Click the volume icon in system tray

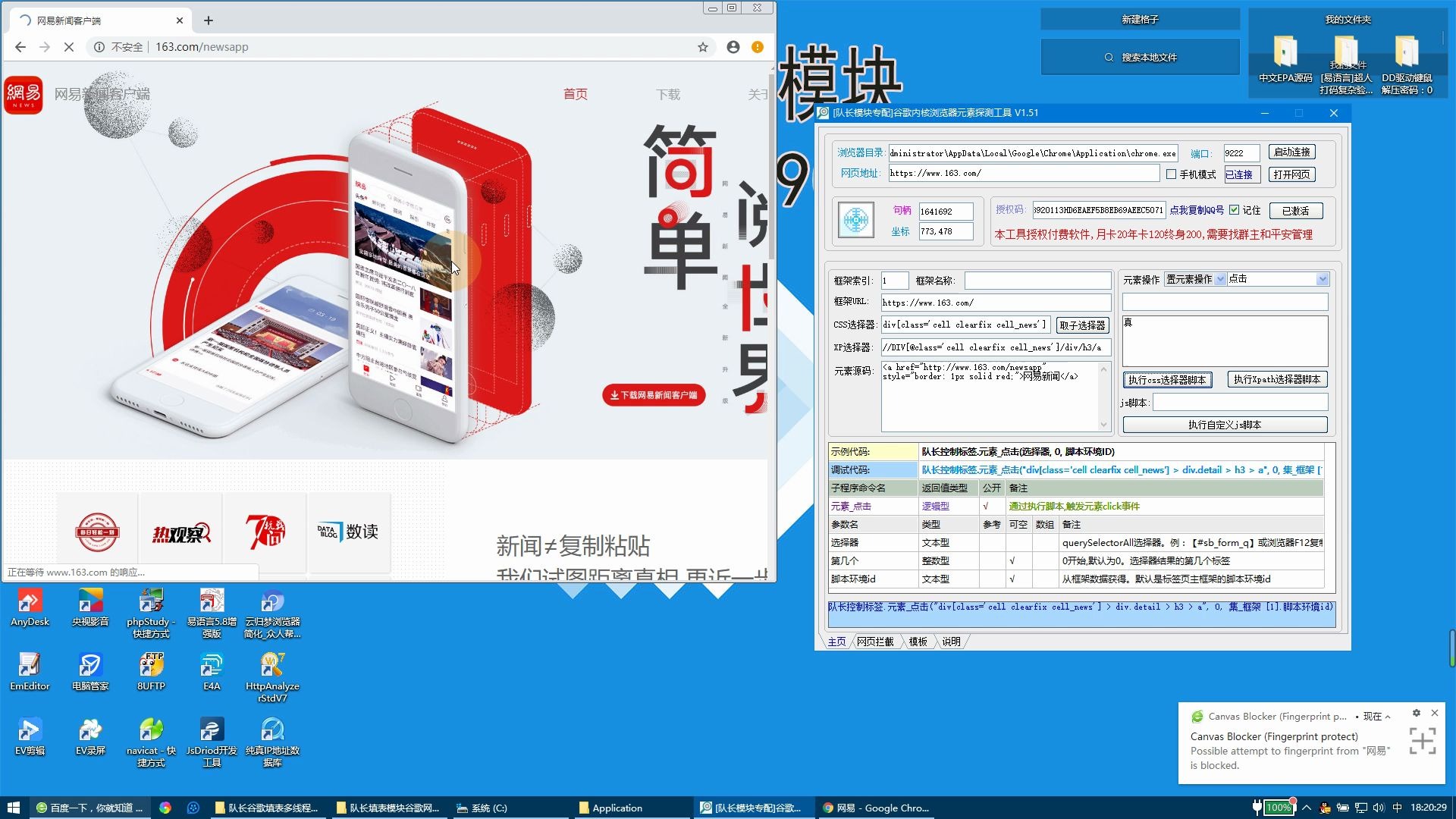[1379, 808]
